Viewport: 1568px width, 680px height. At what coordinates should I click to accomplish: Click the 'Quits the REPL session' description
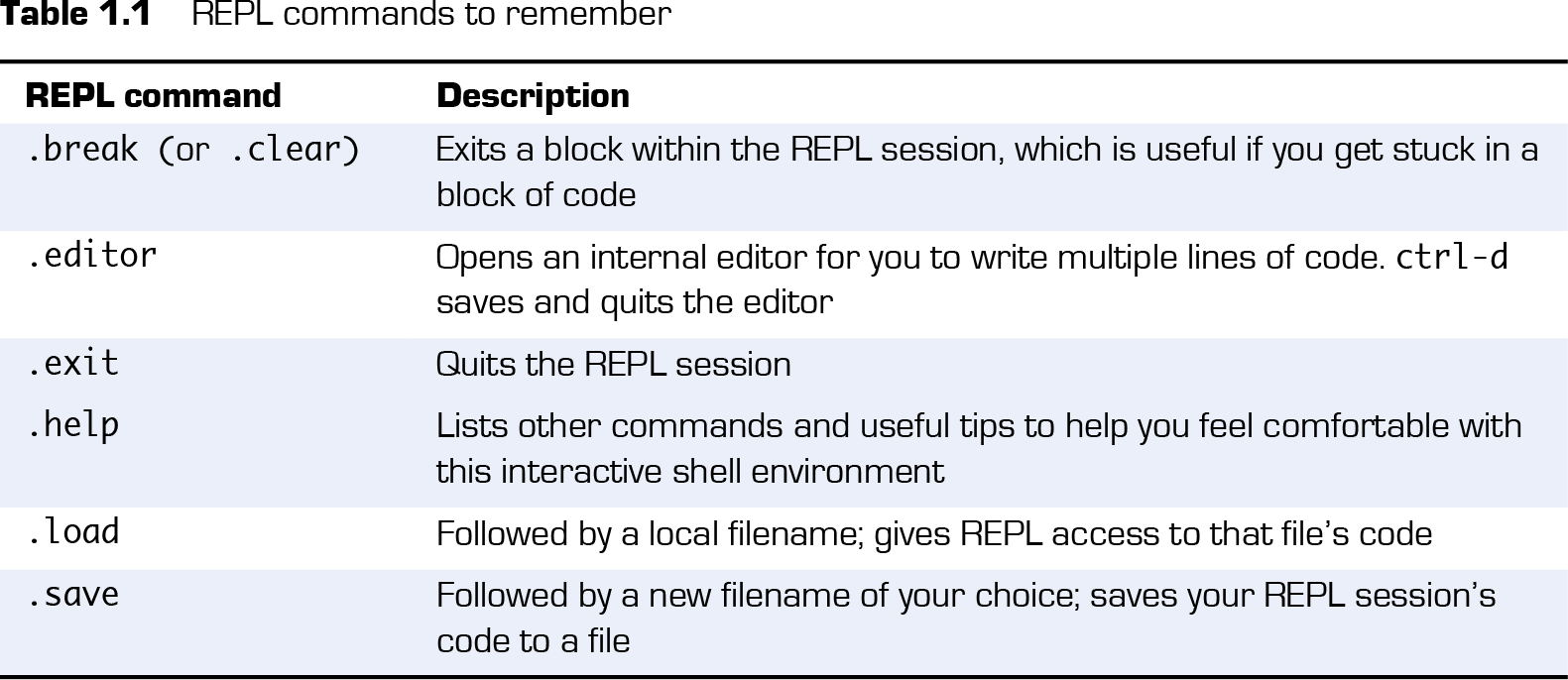[613, 365]
